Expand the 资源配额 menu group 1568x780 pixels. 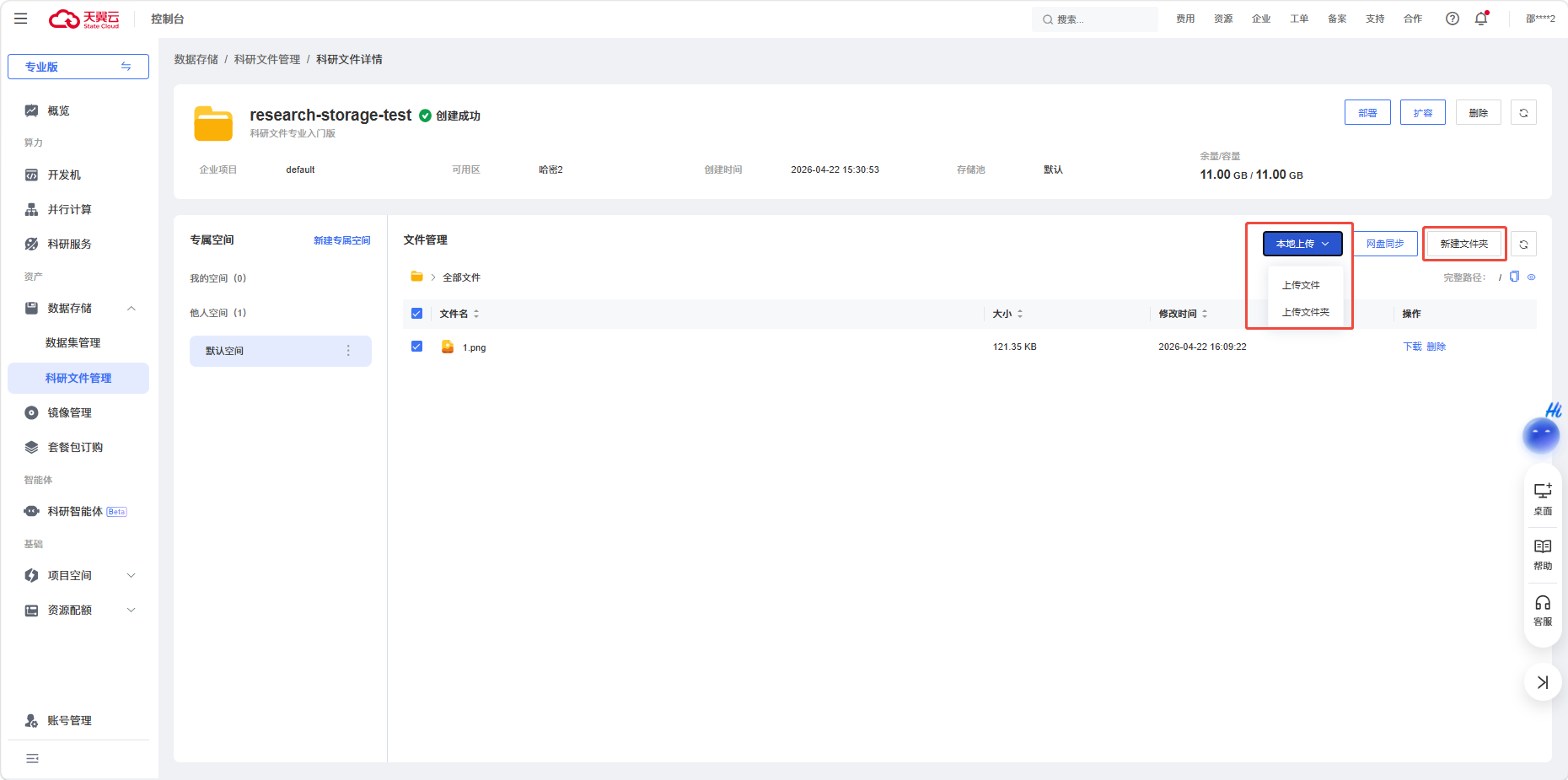132,611
